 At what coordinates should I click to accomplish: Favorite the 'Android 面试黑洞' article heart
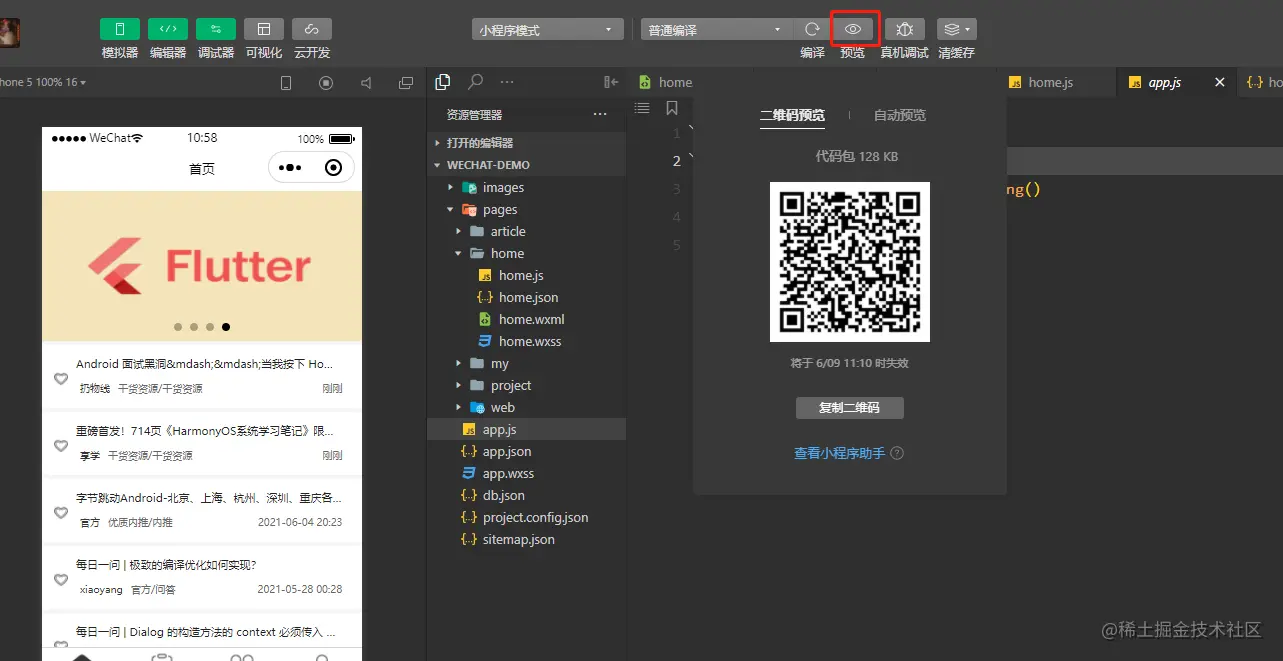click(61, 379)
